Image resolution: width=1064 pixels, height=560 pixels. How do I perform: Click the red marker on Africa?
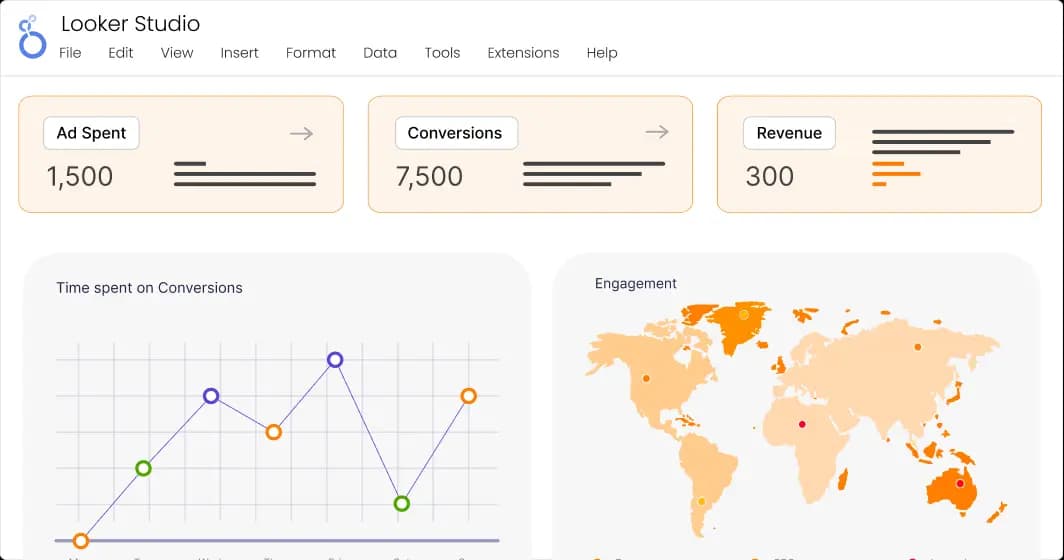click(x=801, y=425)
